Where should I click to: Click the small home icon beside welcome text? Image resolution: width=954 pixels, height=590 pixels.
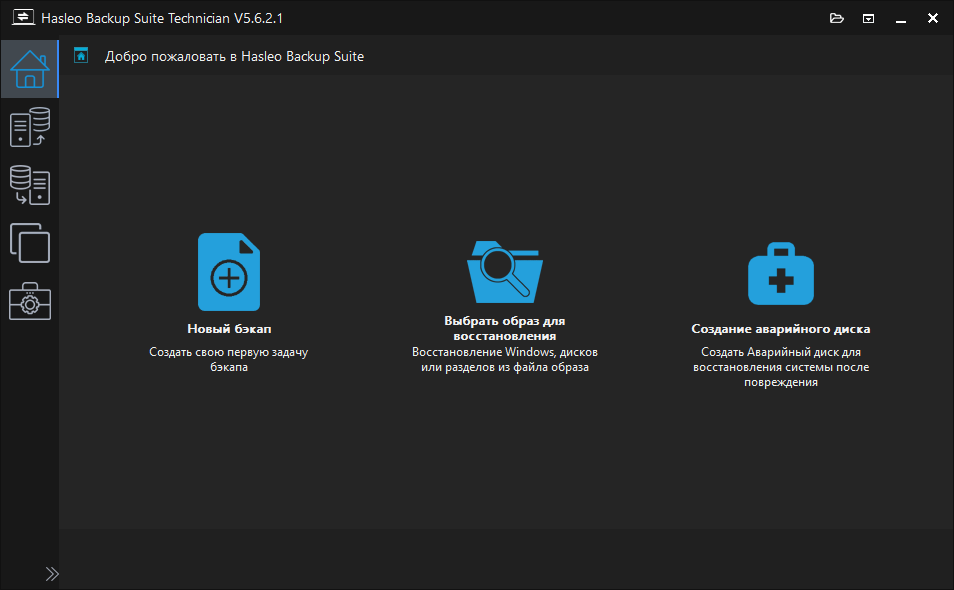(82, 56)
